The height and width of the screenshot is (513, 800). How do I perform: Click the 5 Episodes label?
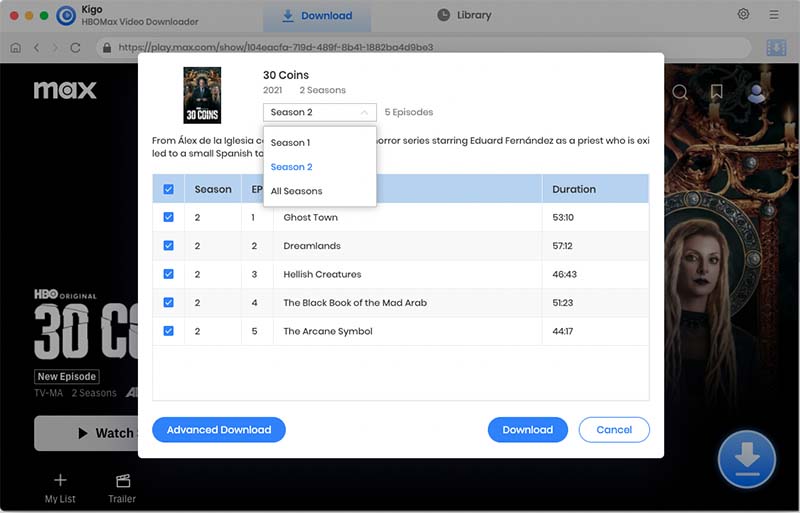click(409, 112)
